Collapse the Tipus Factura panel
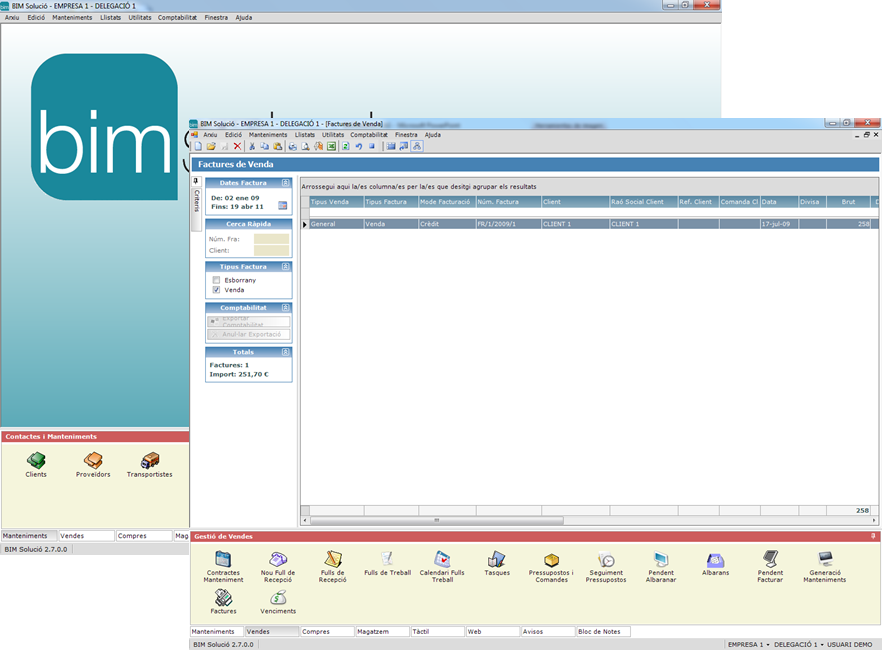Image resolution: width=882 pixels, height=650 pixels. pos(286,267)
